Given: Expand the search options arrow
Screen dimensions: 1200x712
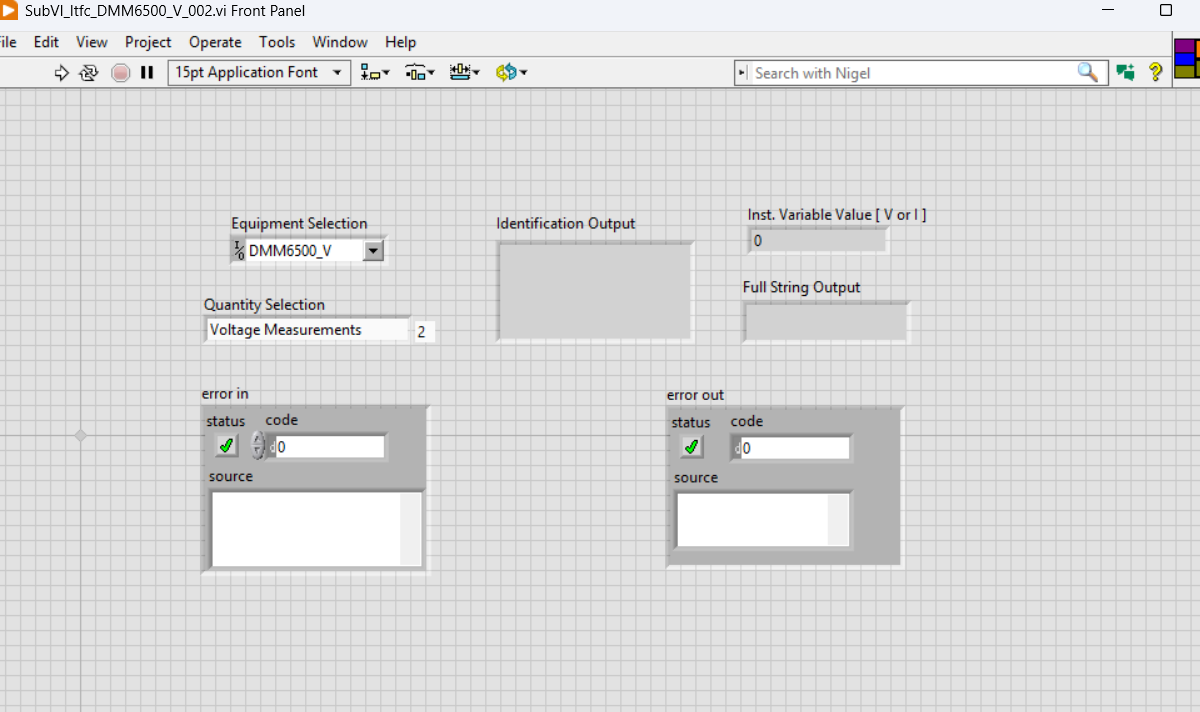Looking at the screenshot, I should (x=742, y=73).
